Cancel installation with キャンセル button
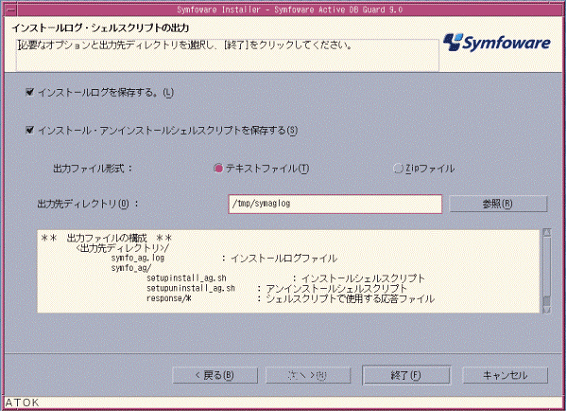Image resolution: width=566 pixels, height=411 pixels. [x=505, y=375]
